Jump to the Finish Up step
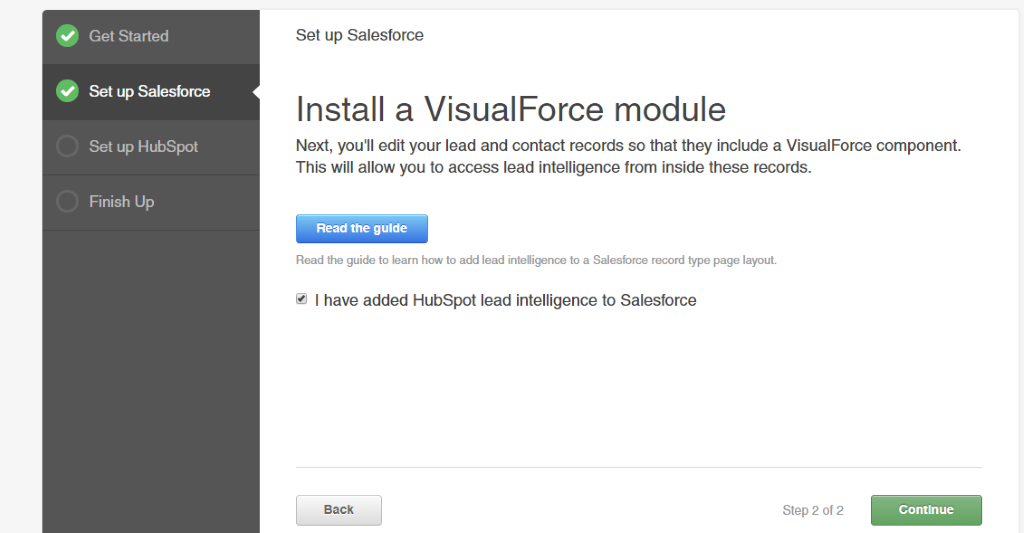 click(x=151, y=202)
